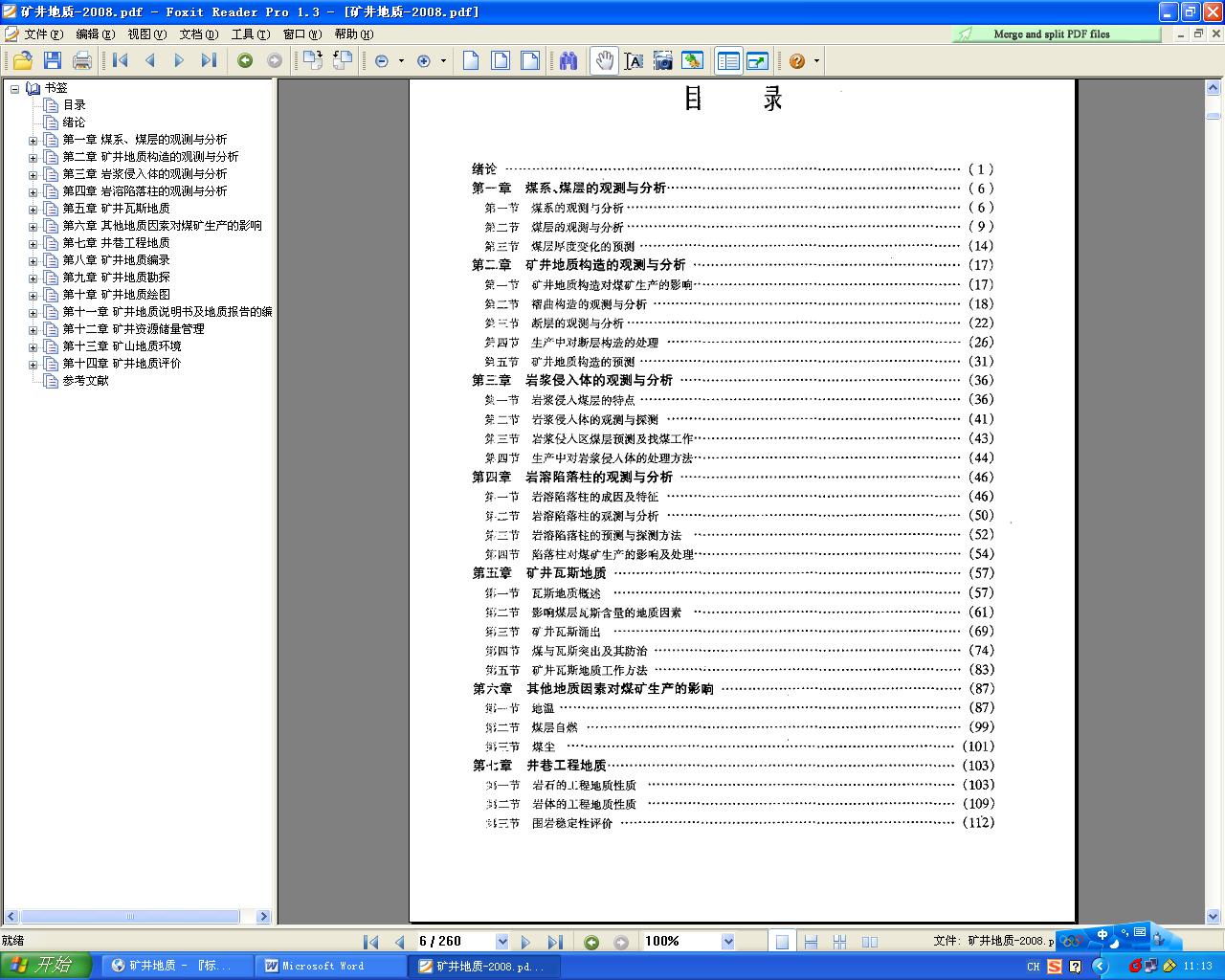Select the Hand tool
Screen dimensions: 1225x980
tap(604, 60)
